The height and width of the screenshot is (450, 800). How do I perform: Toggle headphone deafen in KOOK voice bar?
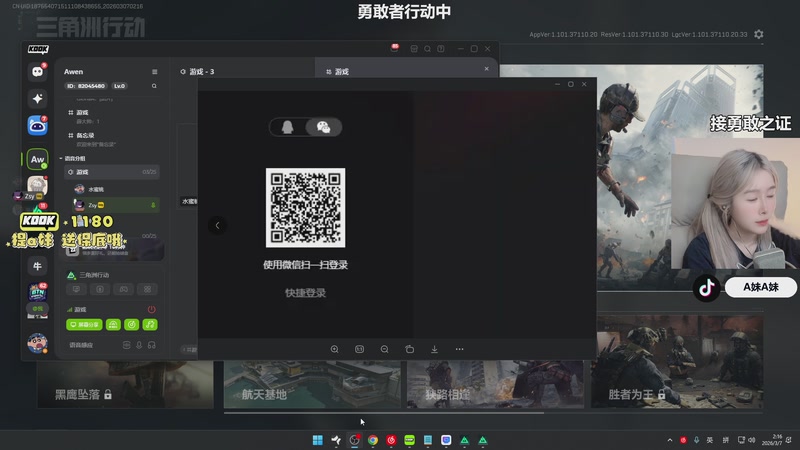(152, 345)
